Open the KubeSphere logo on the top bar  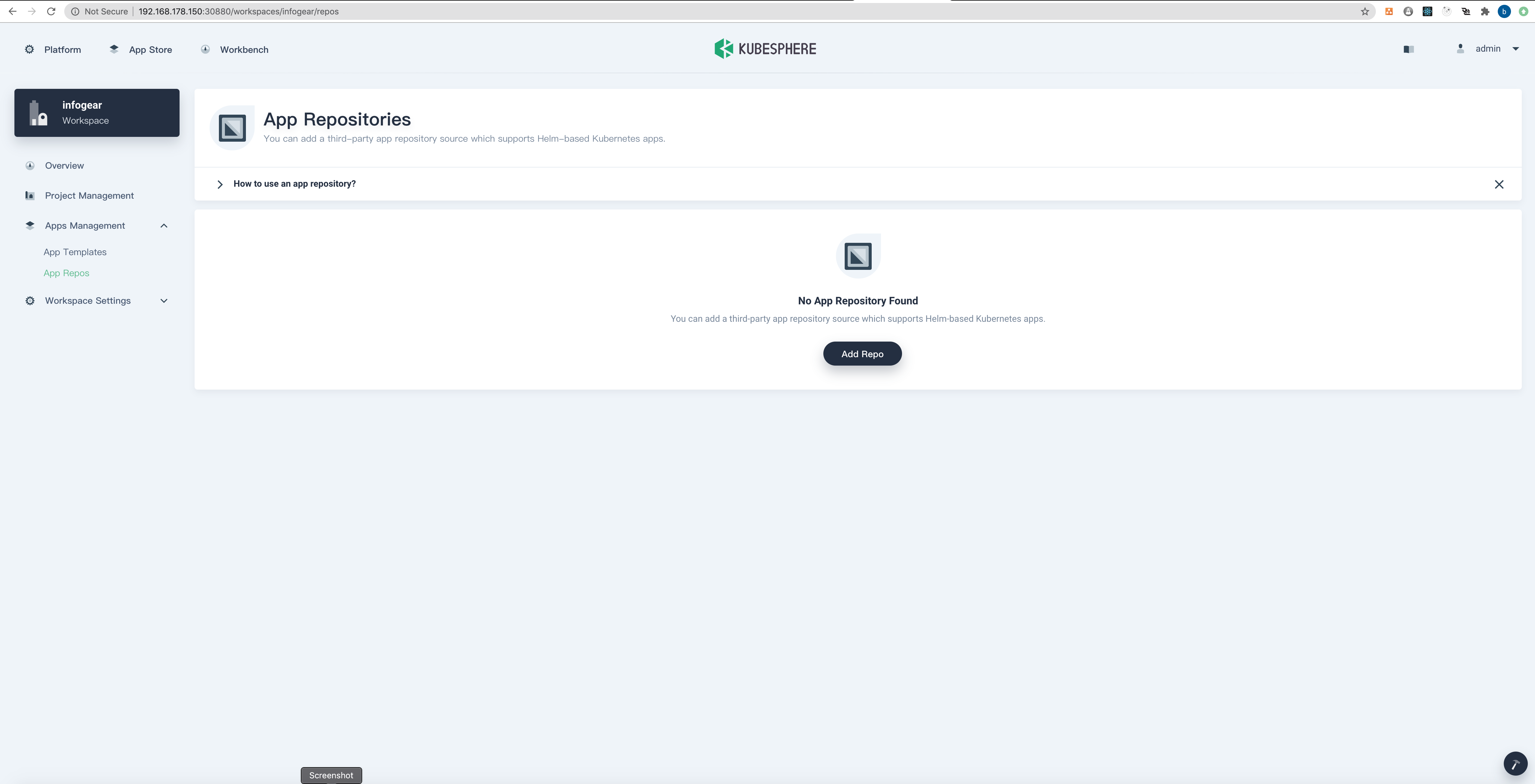click(x=765, y=49)
